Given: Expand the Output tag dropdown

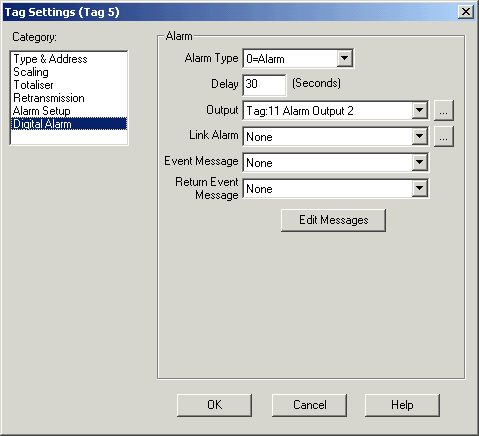Looking at the screenshot, I should click(x=419, y=110).
